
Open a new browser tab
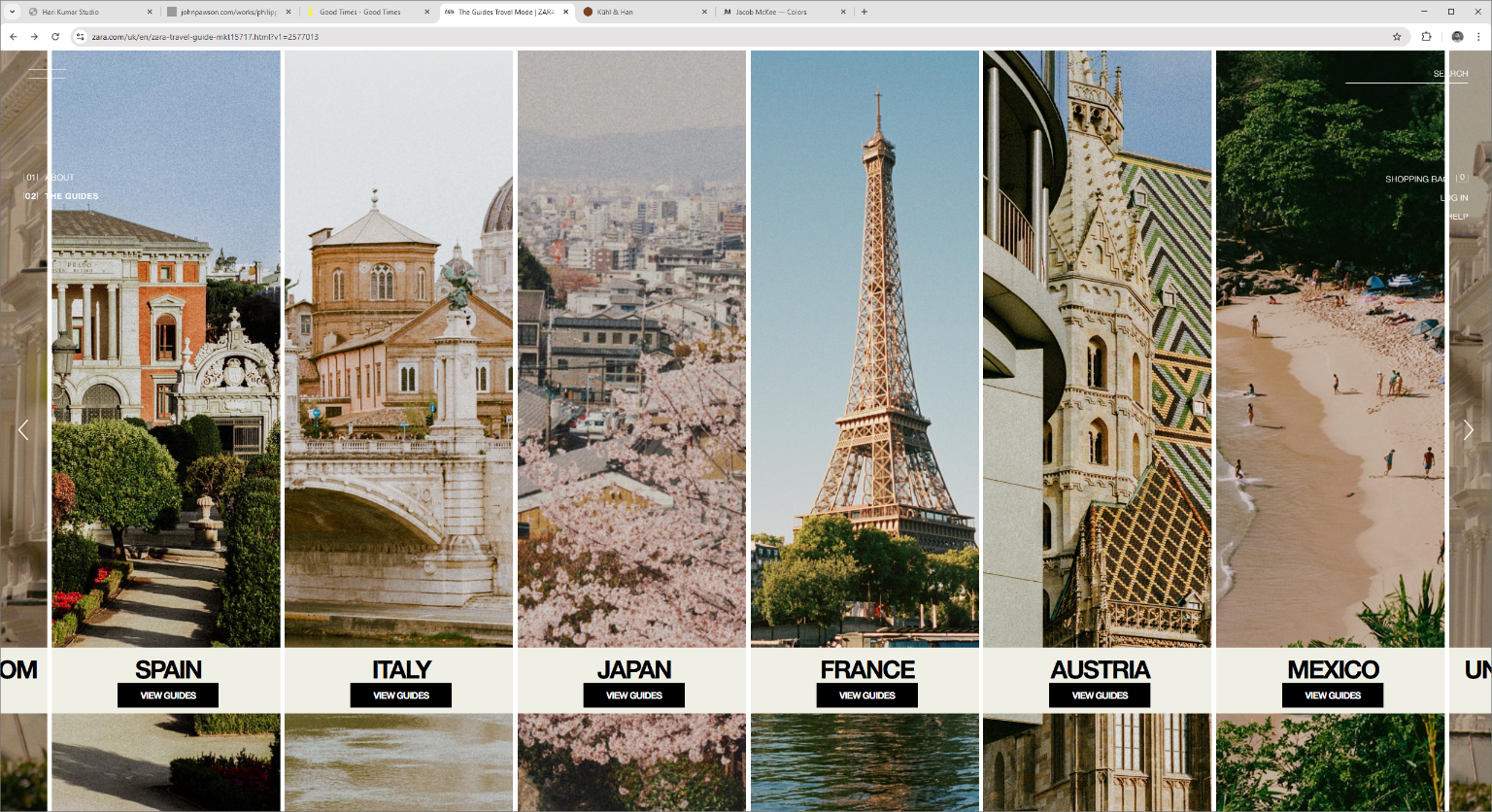coord(865,12)
